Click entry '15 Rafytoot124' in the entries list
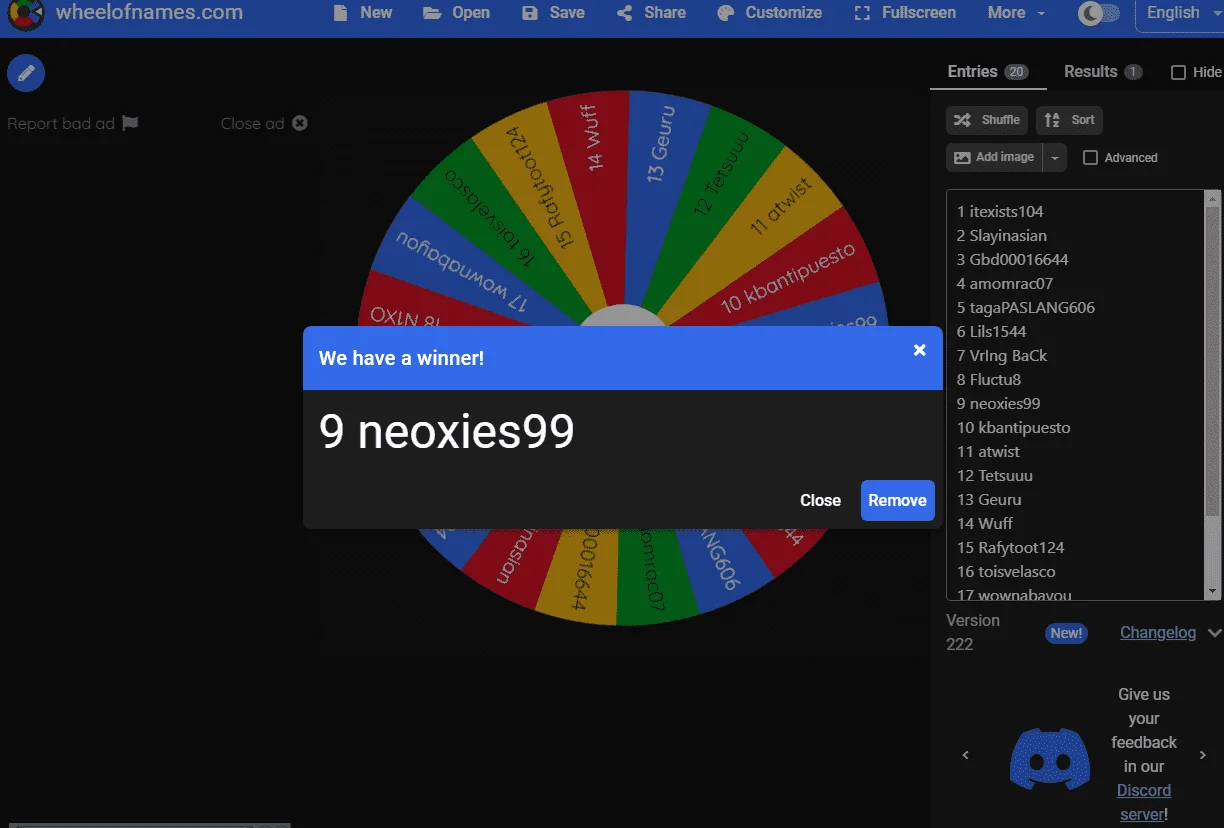 click(x=1011, y=548)
